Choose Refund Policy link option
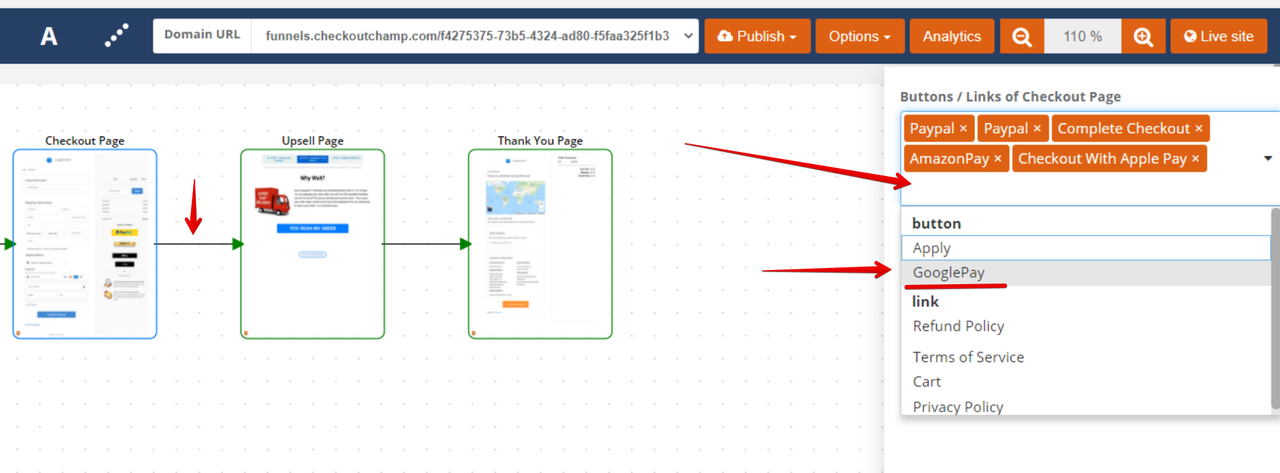This screenshot has width=1280, height=473. point(958,326)
